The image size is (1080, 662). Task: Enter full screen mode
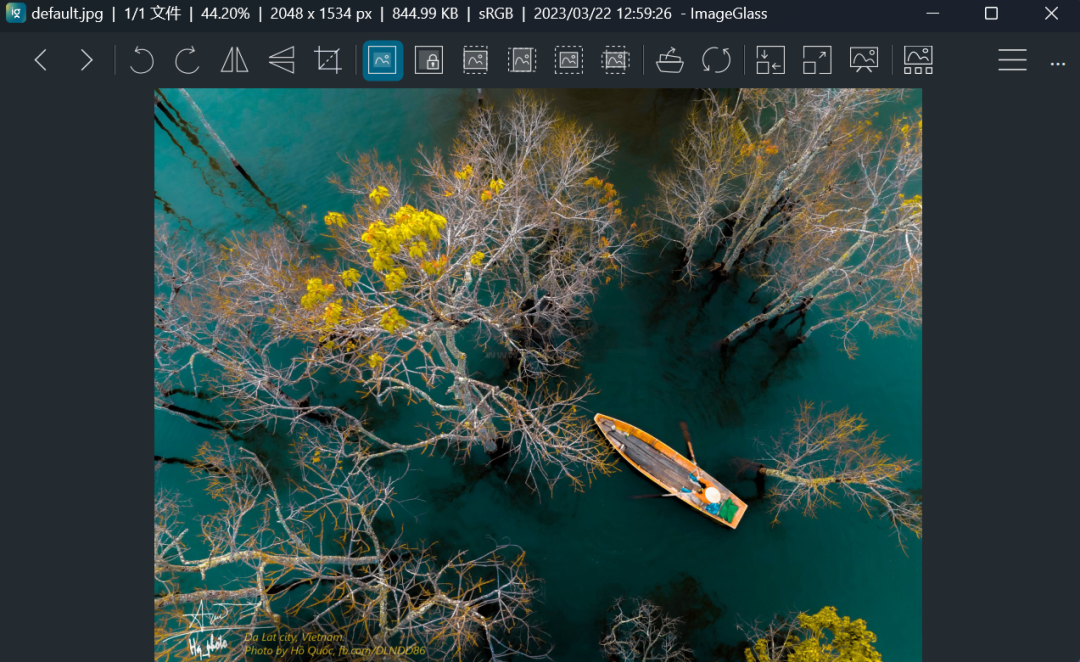[x=817, y=60]
